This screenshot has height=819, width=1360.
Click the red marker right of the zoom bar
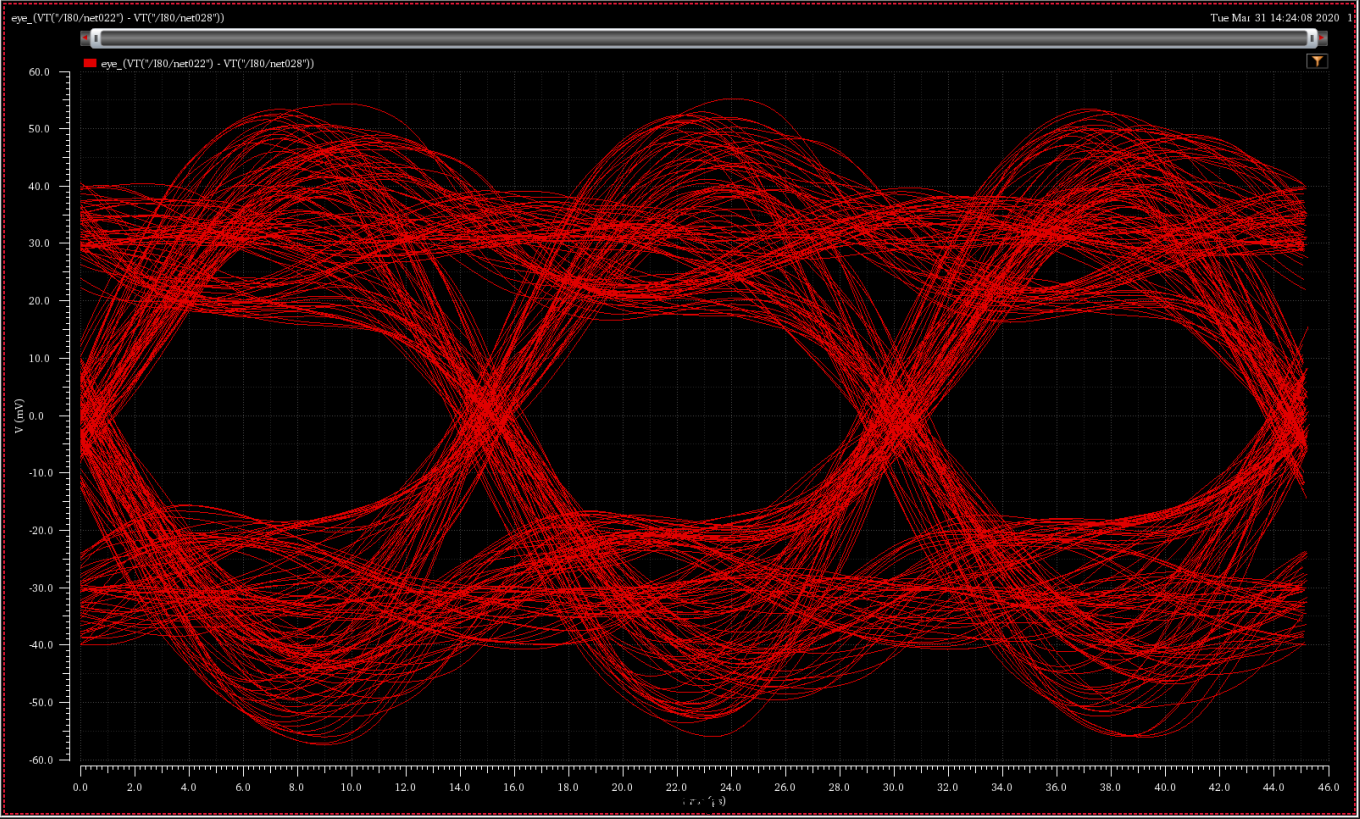point(1322,38)
